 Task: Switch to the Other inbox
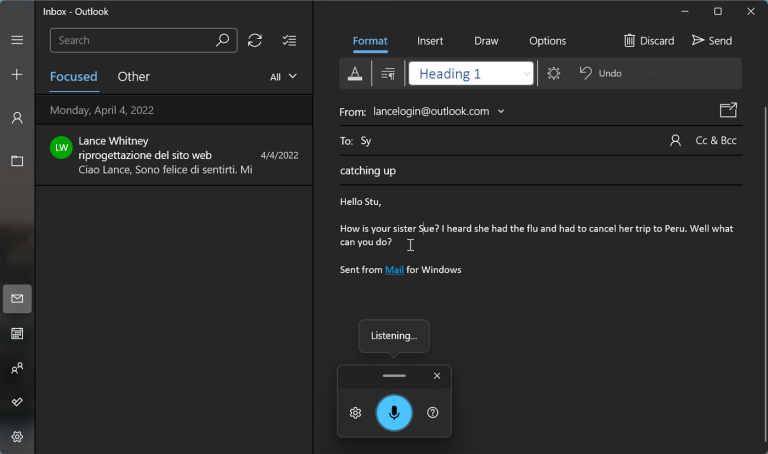133,76
